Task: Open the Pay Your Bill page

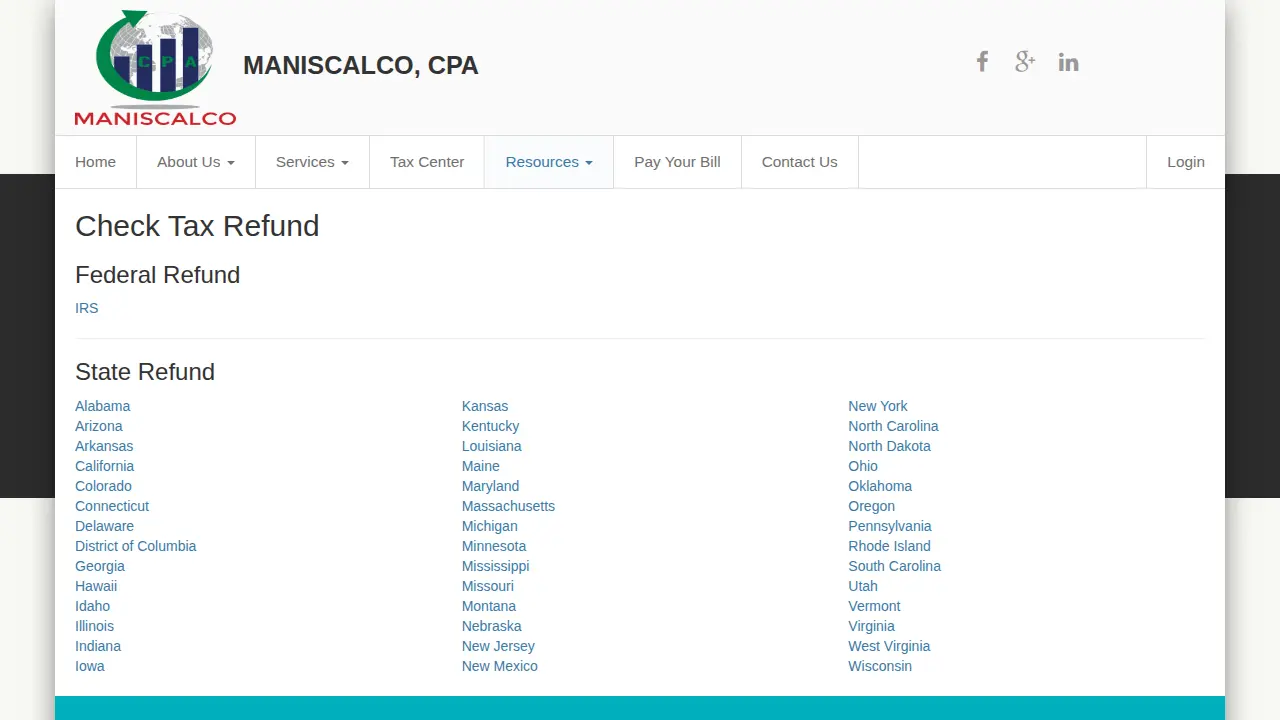Action: pos(677,162)
